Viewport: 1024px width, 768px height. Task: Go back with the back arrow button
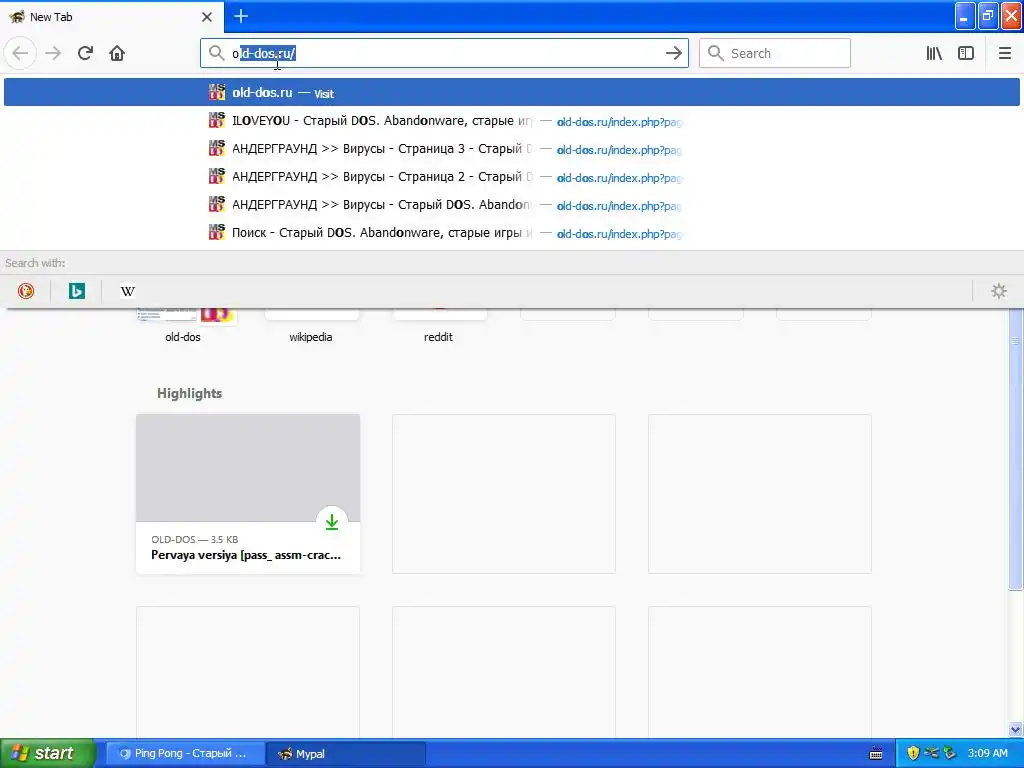tap(20, 53)
